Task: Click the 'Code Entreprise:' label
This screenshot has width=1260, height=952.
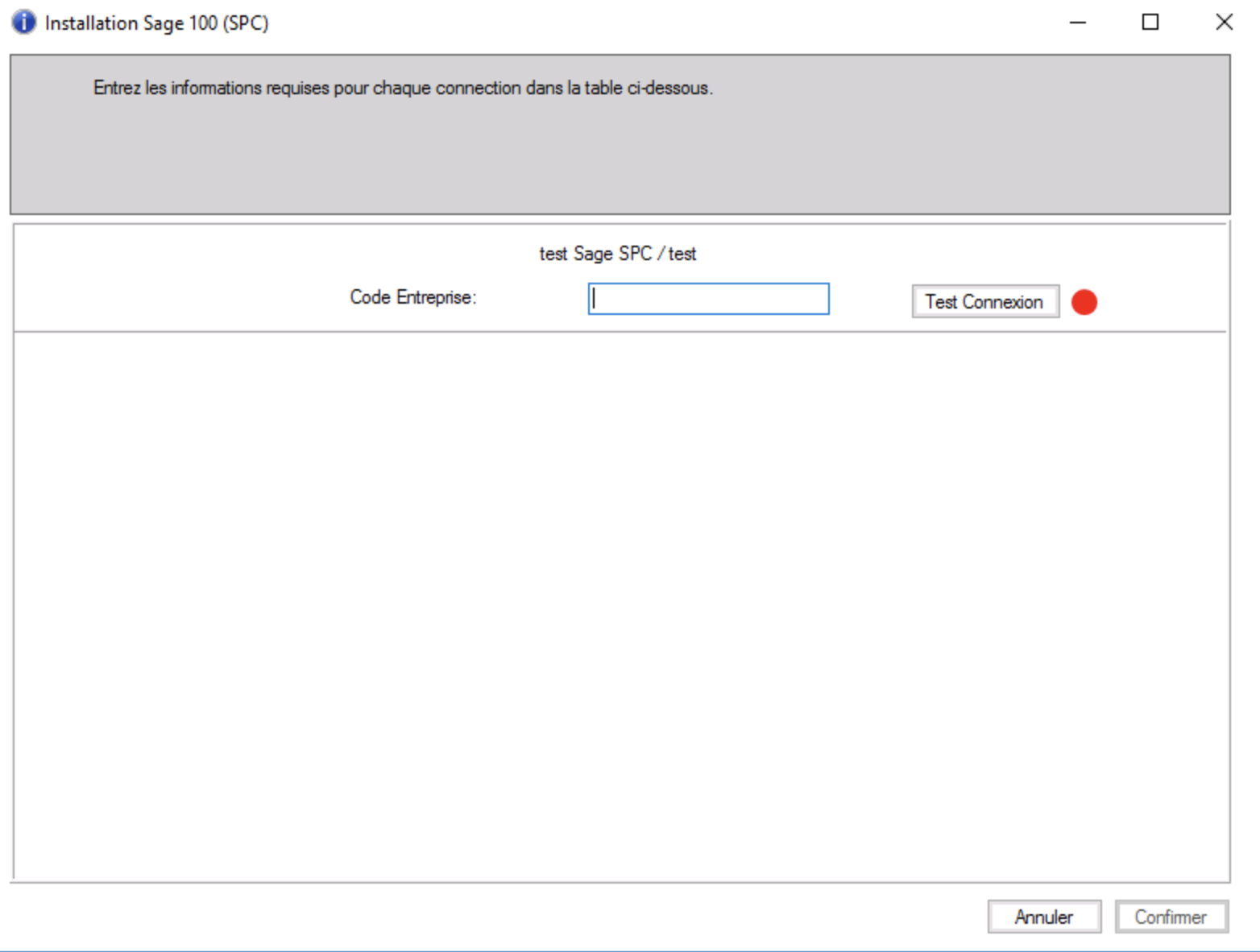Action: click(x=413, y=297)
